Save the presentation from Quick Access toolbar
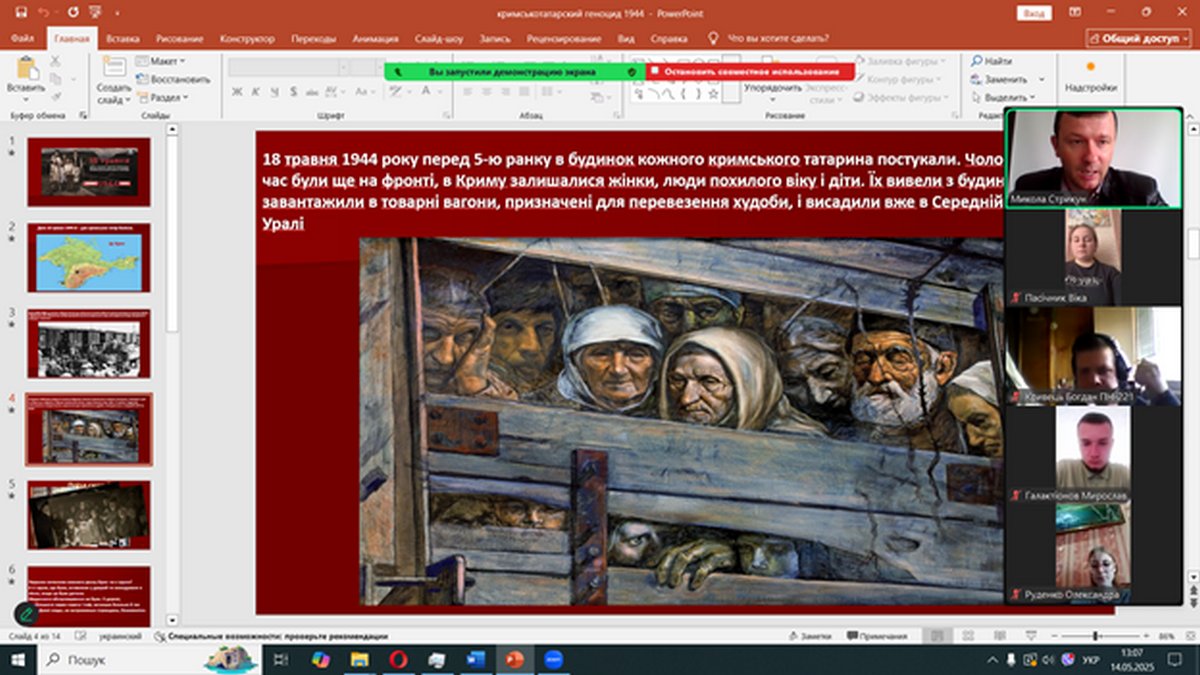This screenshot has width=1200, height=675. pyautogui.click(x=22, y=14)
